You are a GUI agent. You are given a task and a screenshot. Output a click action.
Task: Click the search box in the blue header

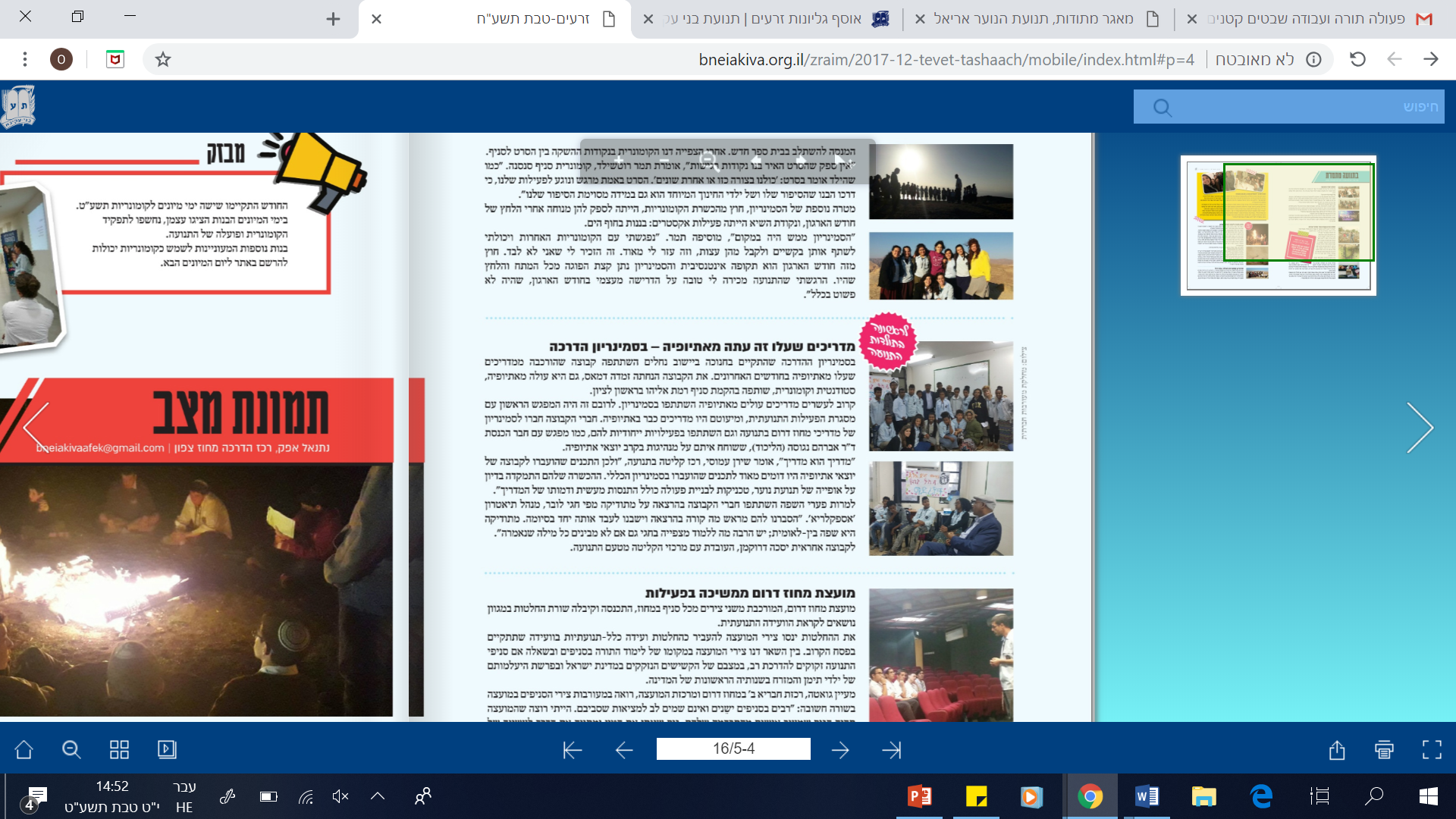[x=1289, y=107]
